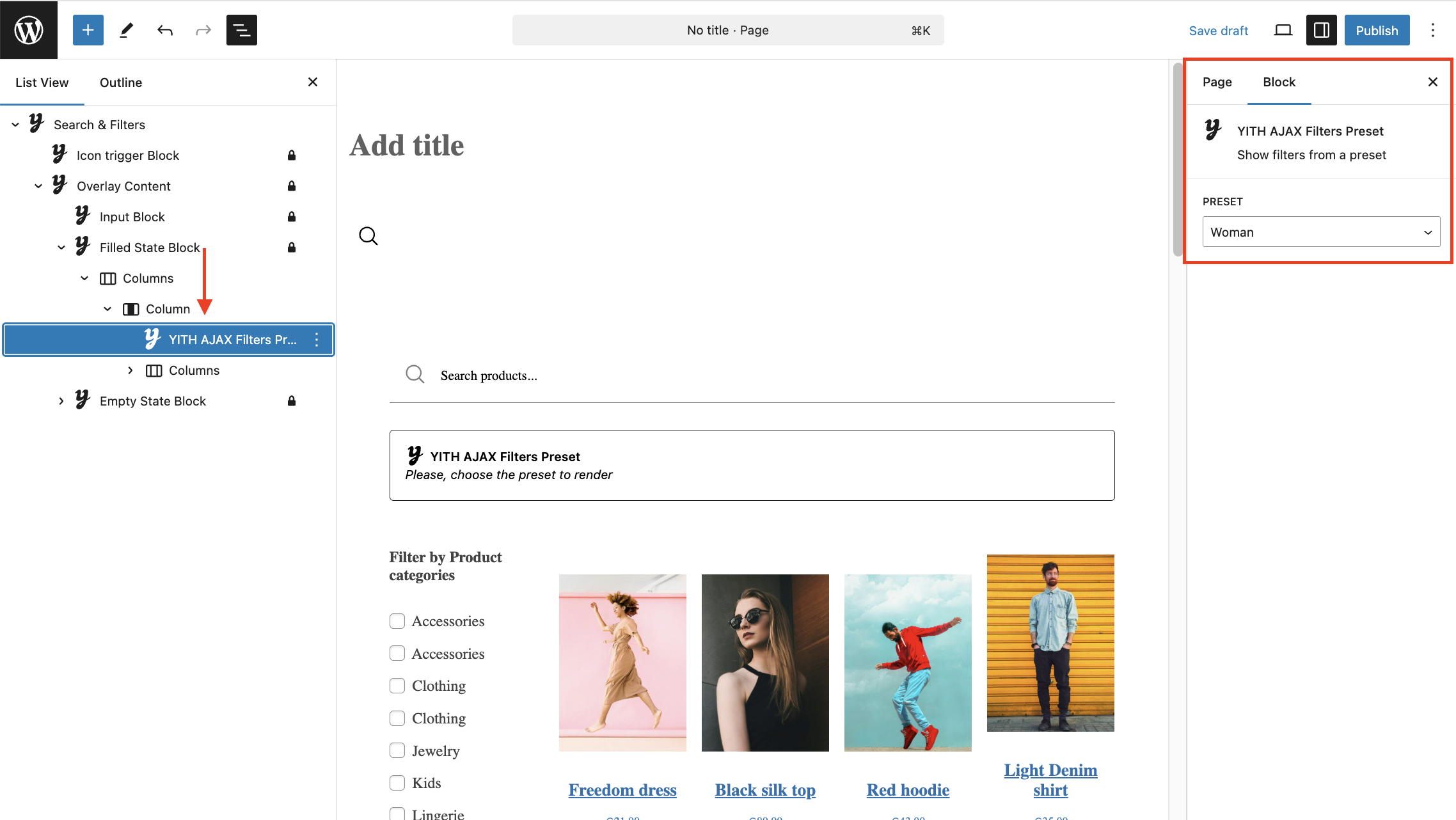1456x820 pixels.
Task: Collapse the upper Columns tree node
Action: pyautogui.click(x=84, y=278)
